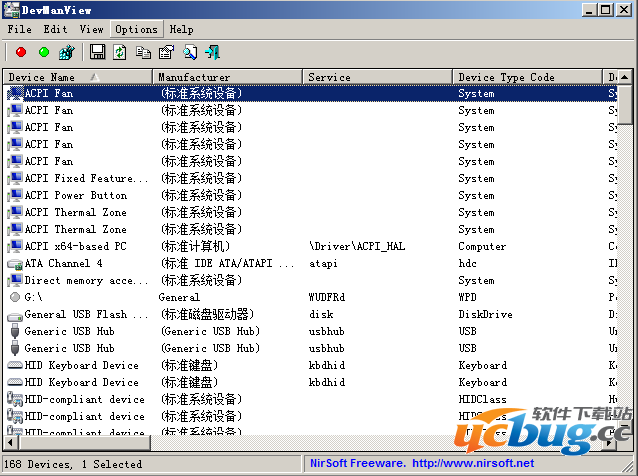
Task: Click icon of Direct memory access row
Action: 15,280
